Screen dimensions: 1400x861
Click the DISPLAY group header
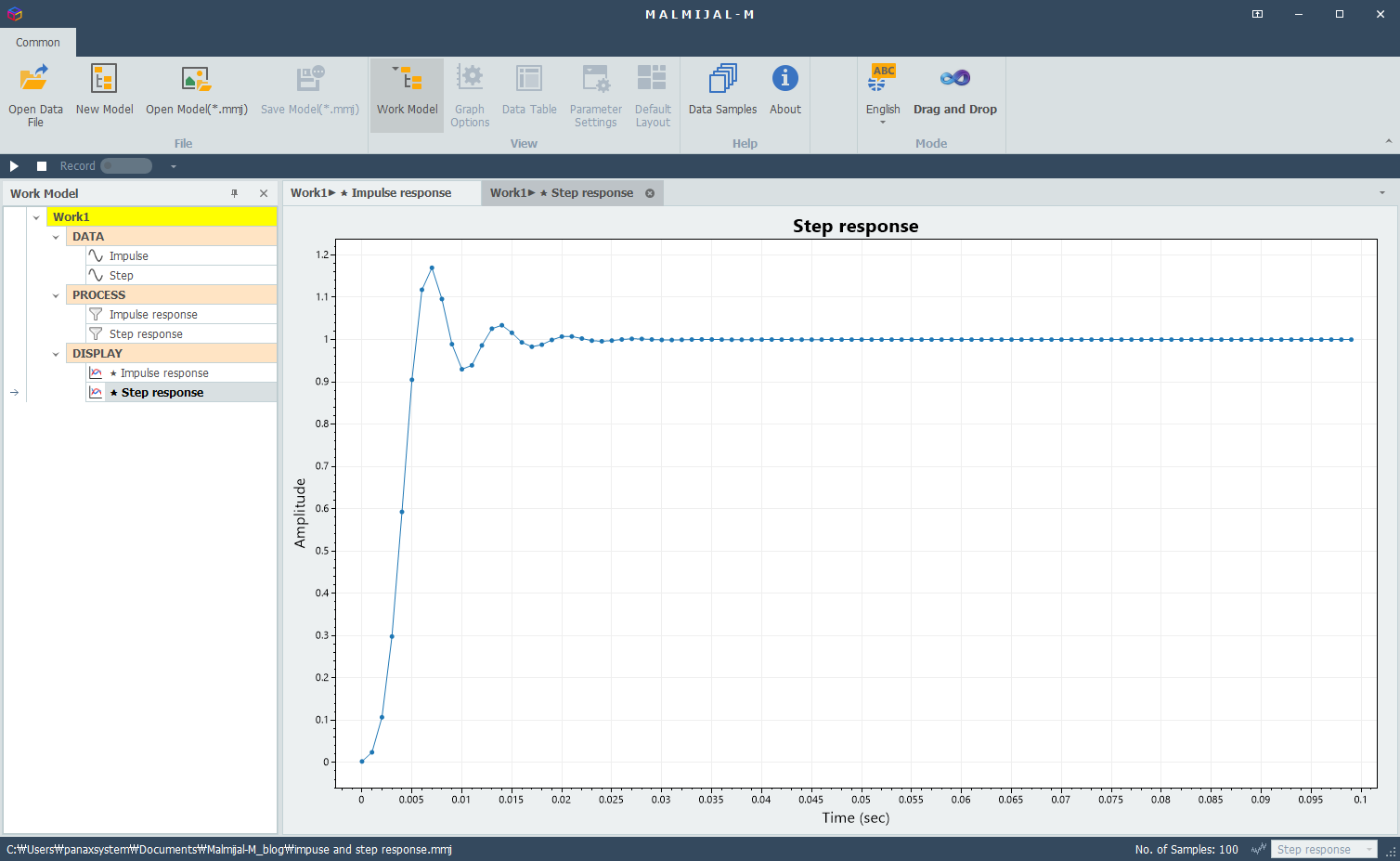(172, 353)
